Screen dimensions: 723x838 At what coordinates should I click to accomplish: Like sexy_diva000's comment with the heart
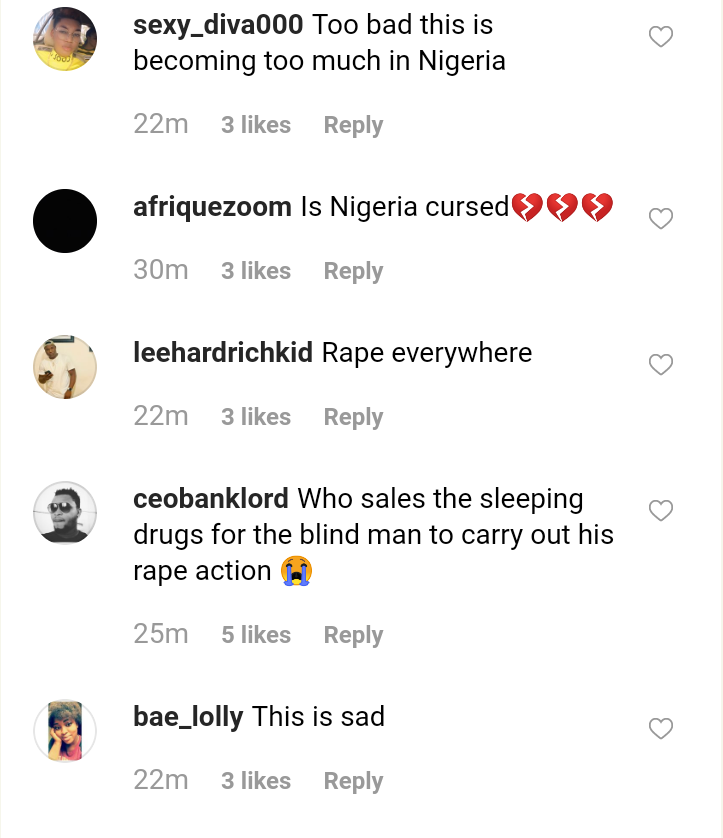(x=661, y=38)
